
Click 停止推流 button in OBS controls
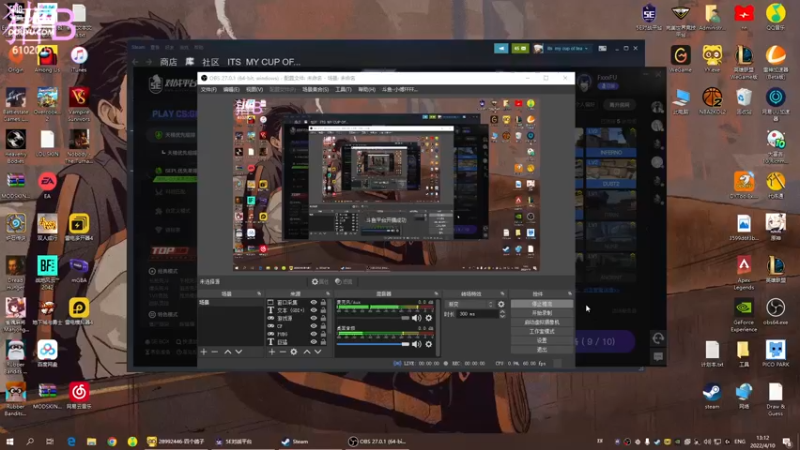[x=542, y=304]
